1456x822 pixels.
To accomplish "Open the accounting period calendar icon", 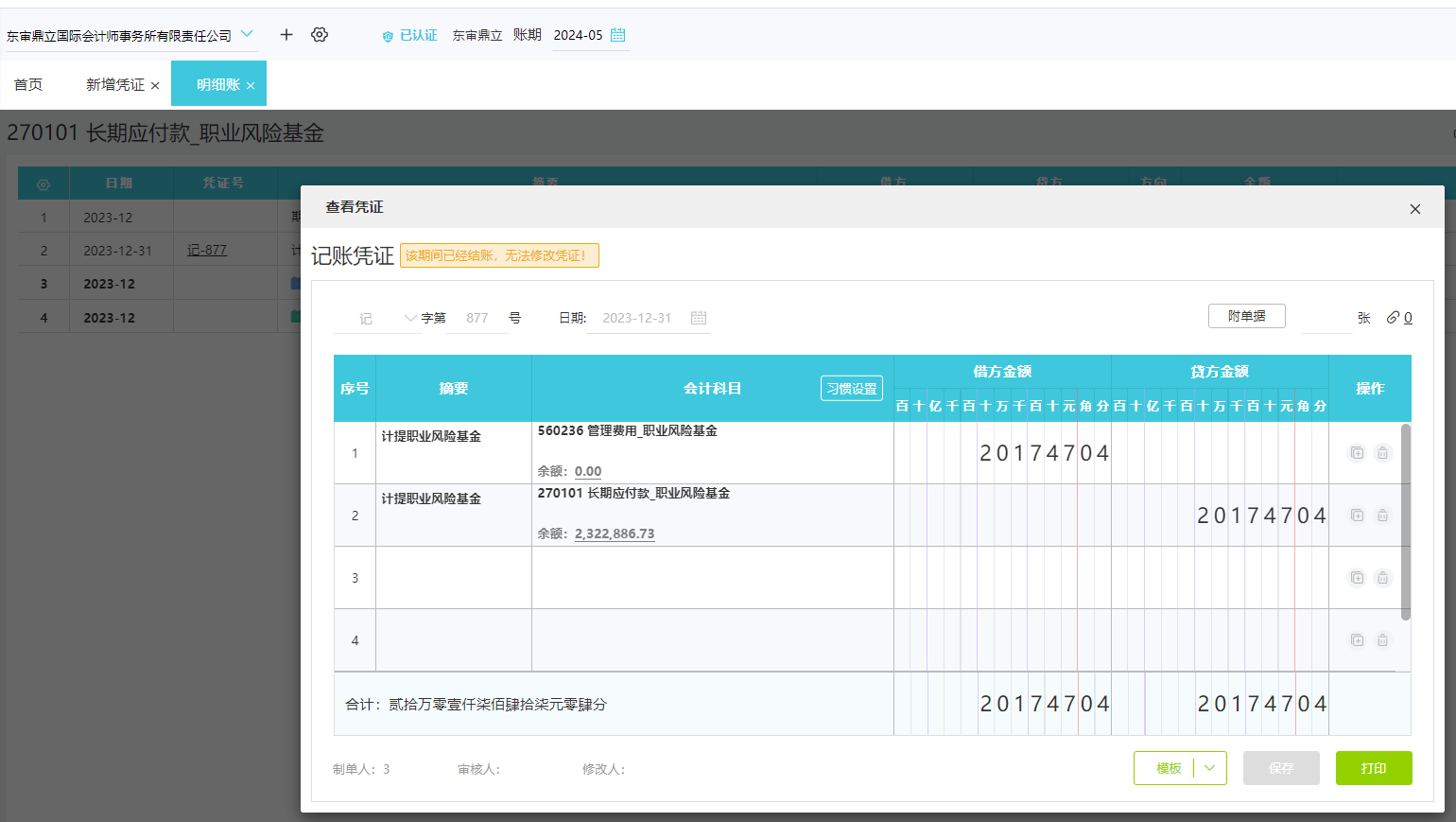I will pos(618,35).
